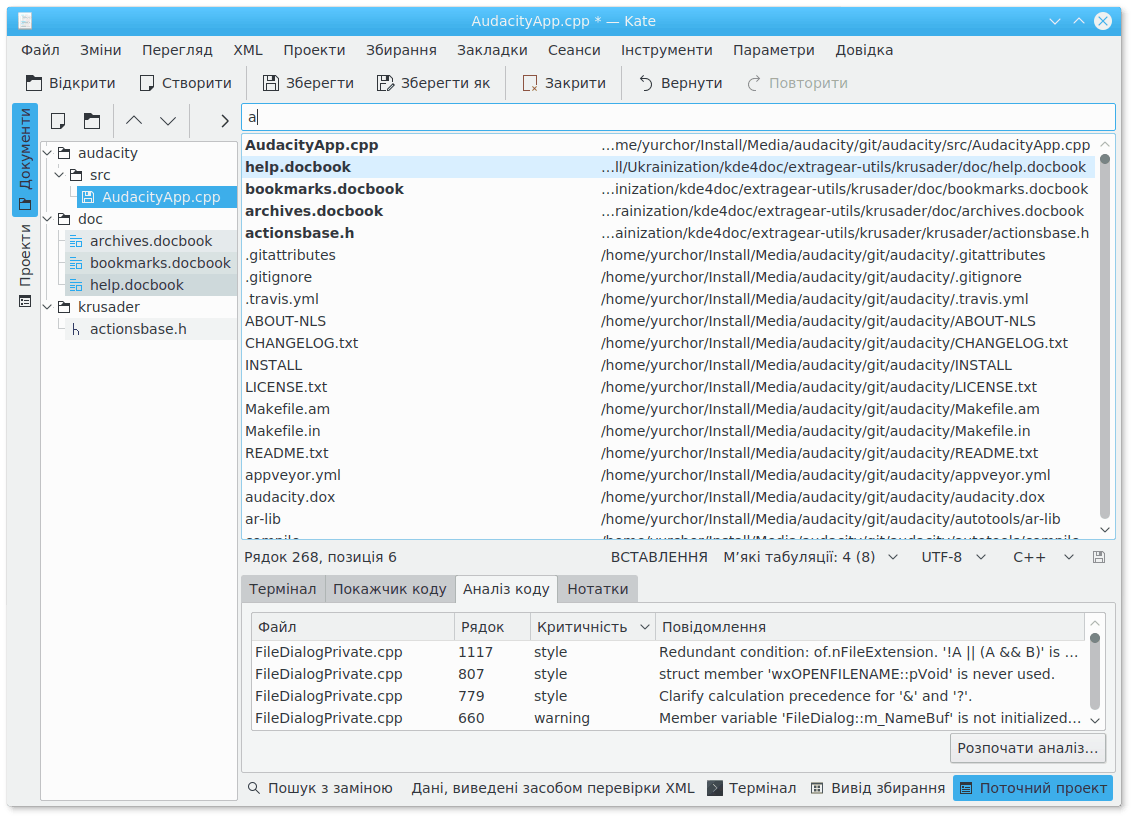The image size is (1134, 819).
Task: Open the Закладки menu
Action: click(x=492, y=50)
